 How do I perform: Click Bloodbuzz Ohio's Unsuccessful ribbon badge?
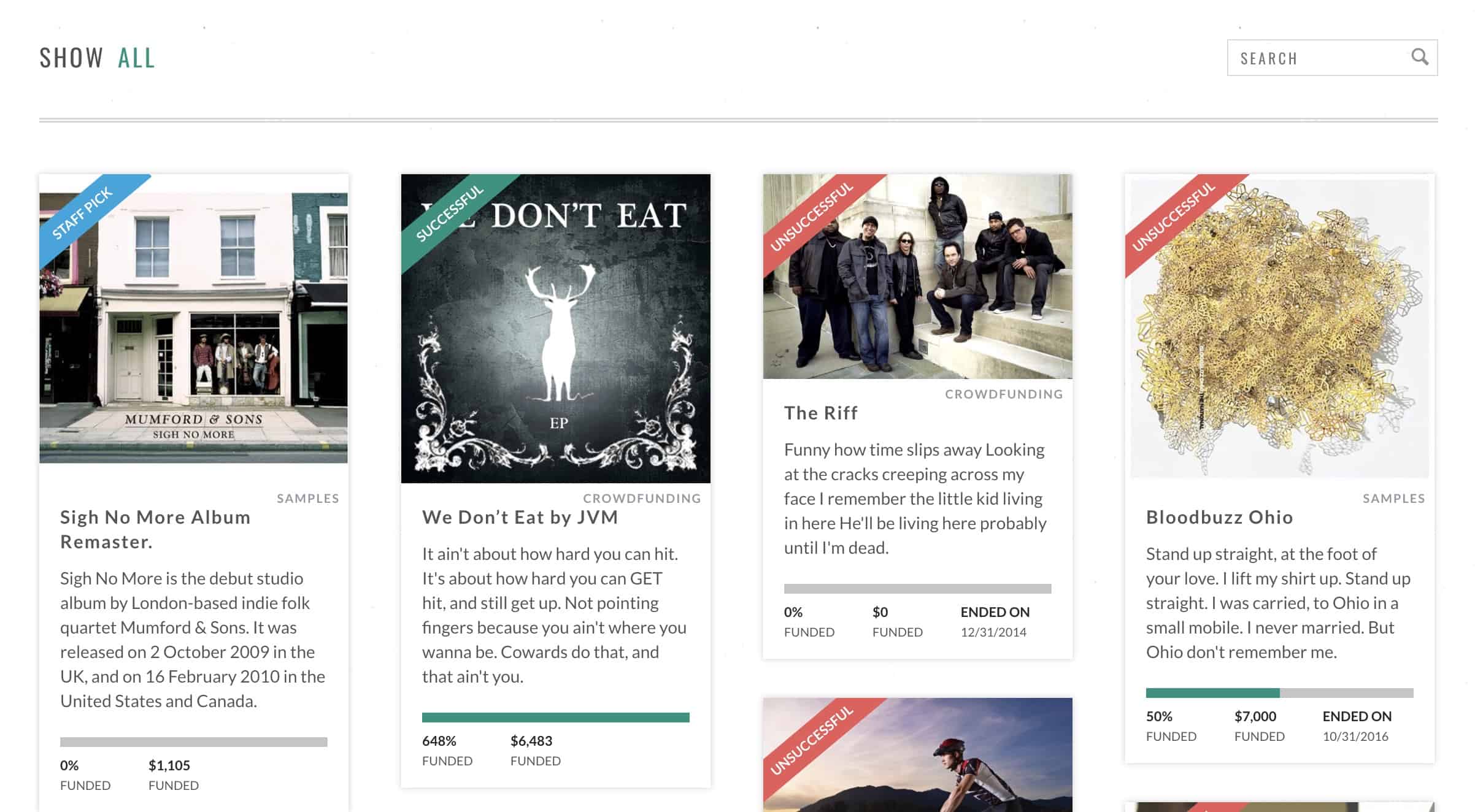1174,215
